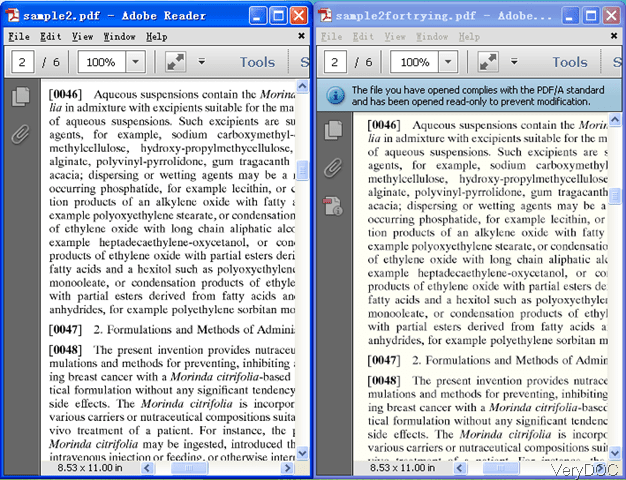Image resolution: width=626 pixels, height=480 pixels.
Task: Open File menu in sample2fortrying.pdf window
Action: point(332,37)
